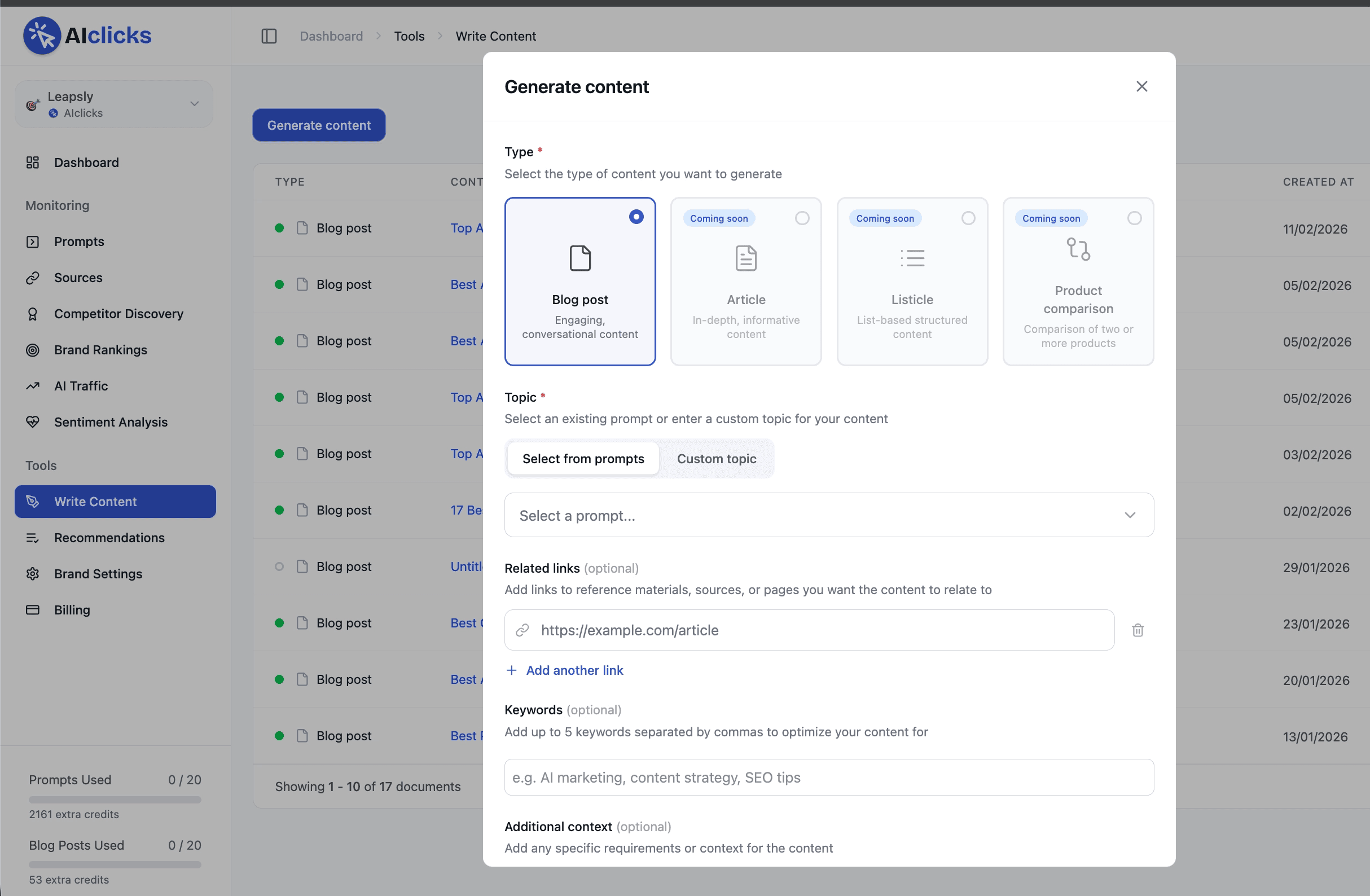Open Competitor Discovery in sidebar
Viewport: 1370px width, 896px height.
click(x=118, y=314)
